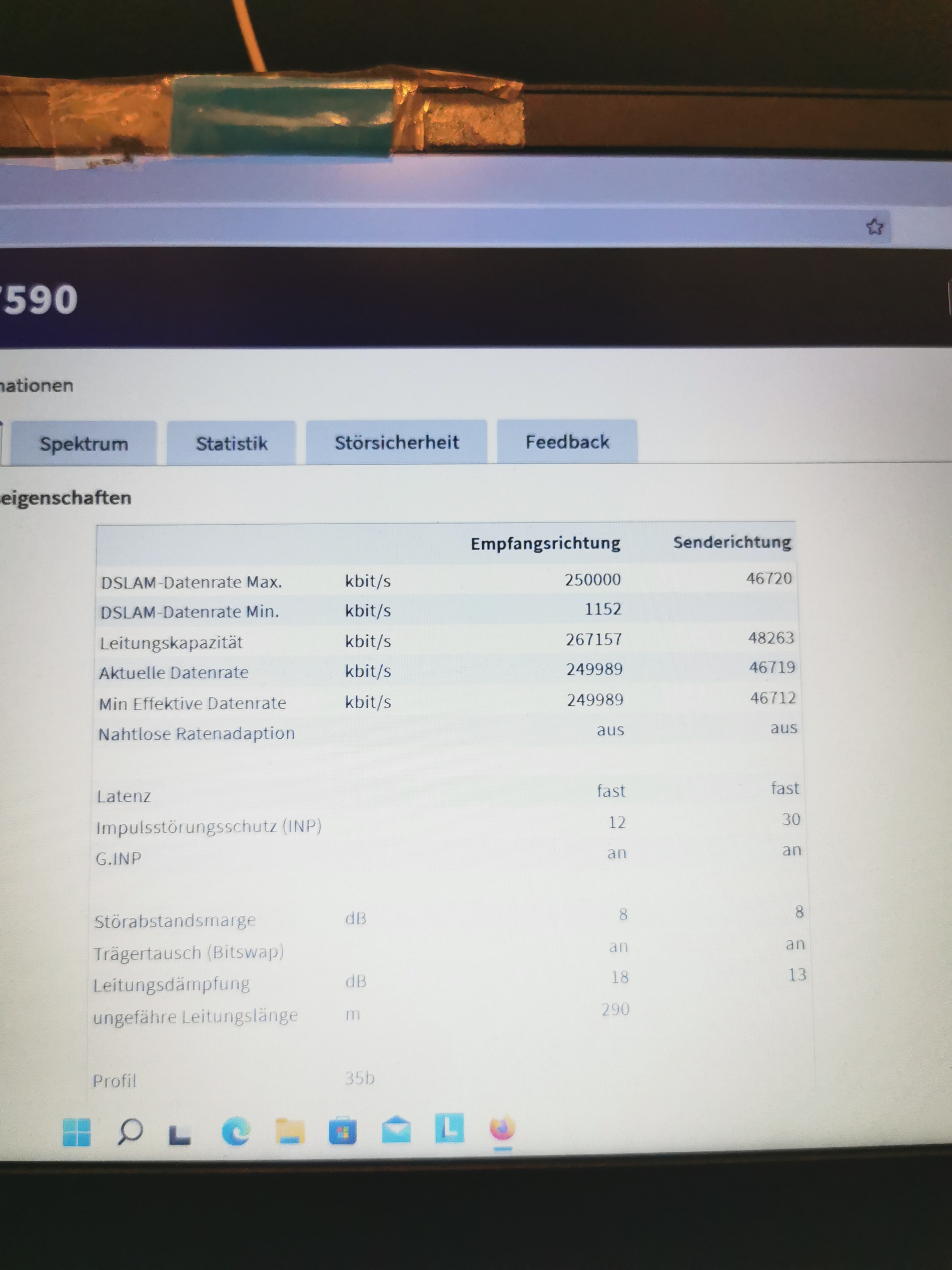Viewport: 952px width, 1270px height.
Task: Switch to the Spektrum tab
Action: pos(84,444)
